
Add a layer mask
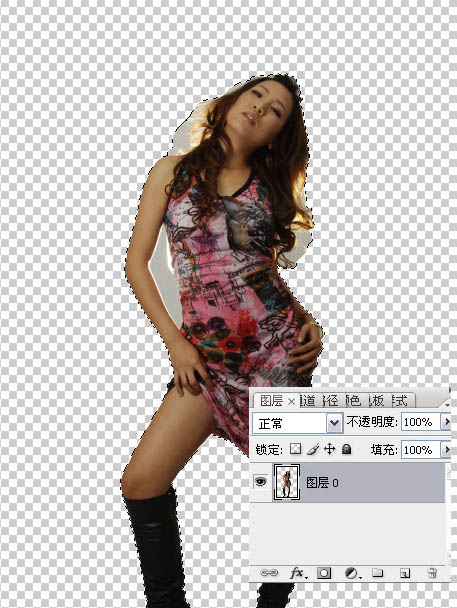[x=324, y=573]
